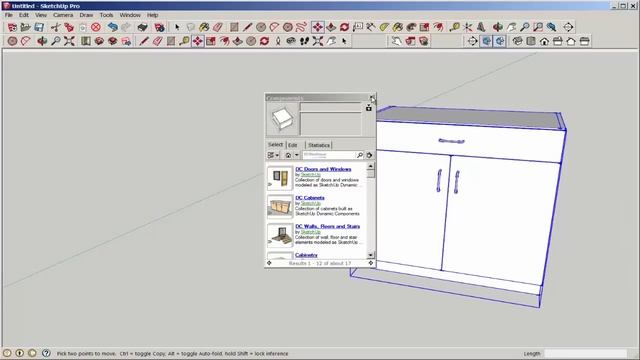Click the Cut scissors icon
Screen dimensions: 640x360
pyautogui.click(x=56, y=27)
